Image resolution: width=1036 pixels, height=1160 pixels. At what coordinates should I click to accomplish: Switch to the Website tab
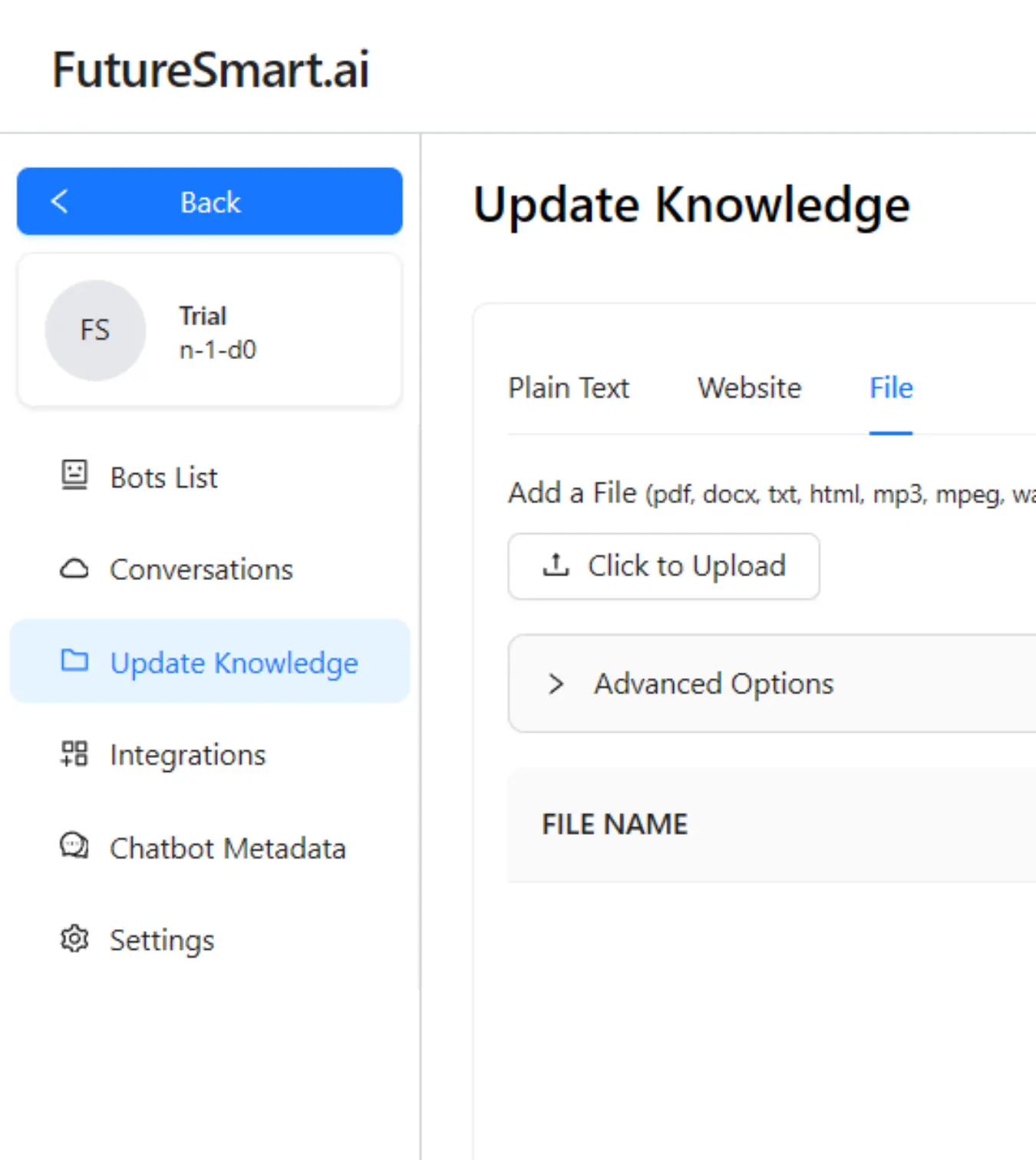click(x=749, y=388)
